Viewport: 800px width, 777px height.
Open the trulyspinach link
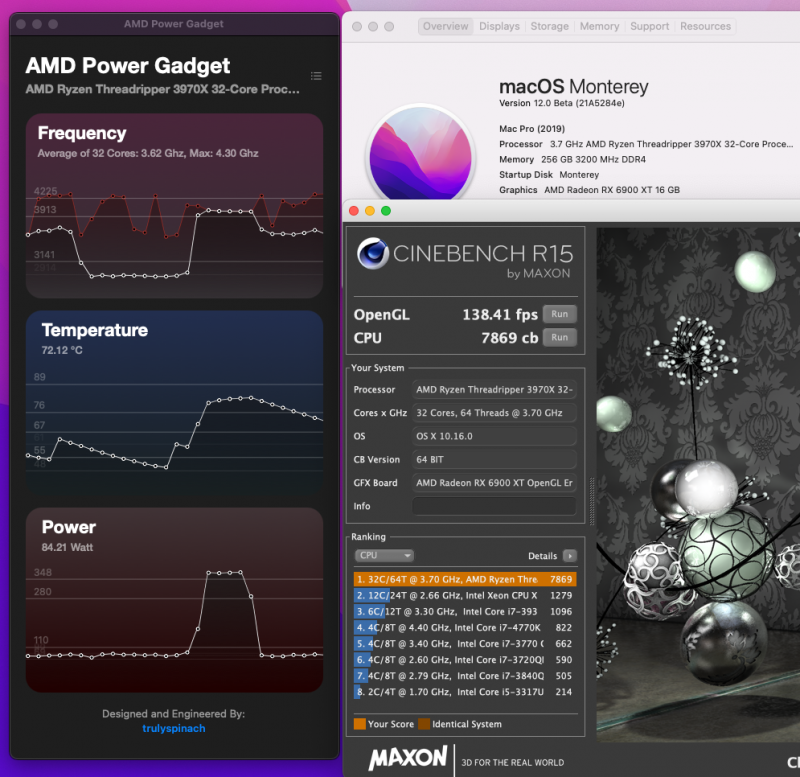click(173, 728)
